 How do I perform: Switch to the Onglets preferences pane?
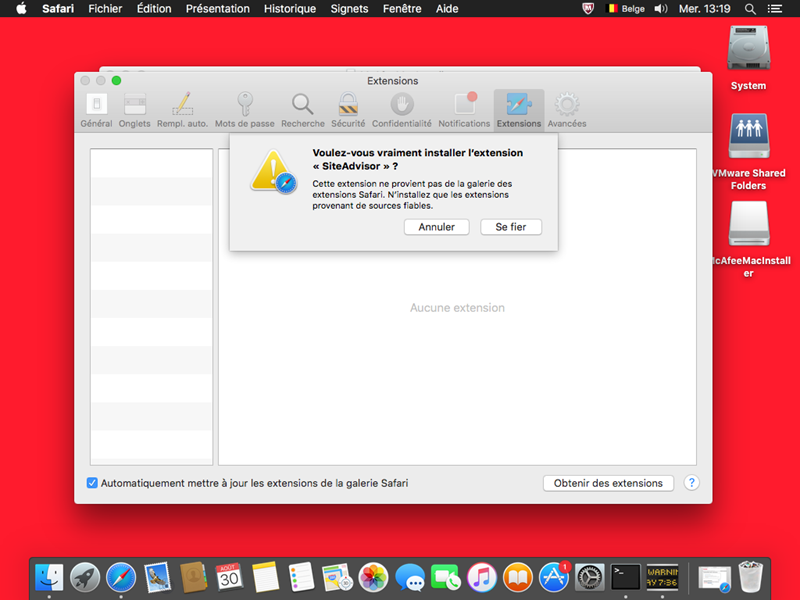[135, 110]
